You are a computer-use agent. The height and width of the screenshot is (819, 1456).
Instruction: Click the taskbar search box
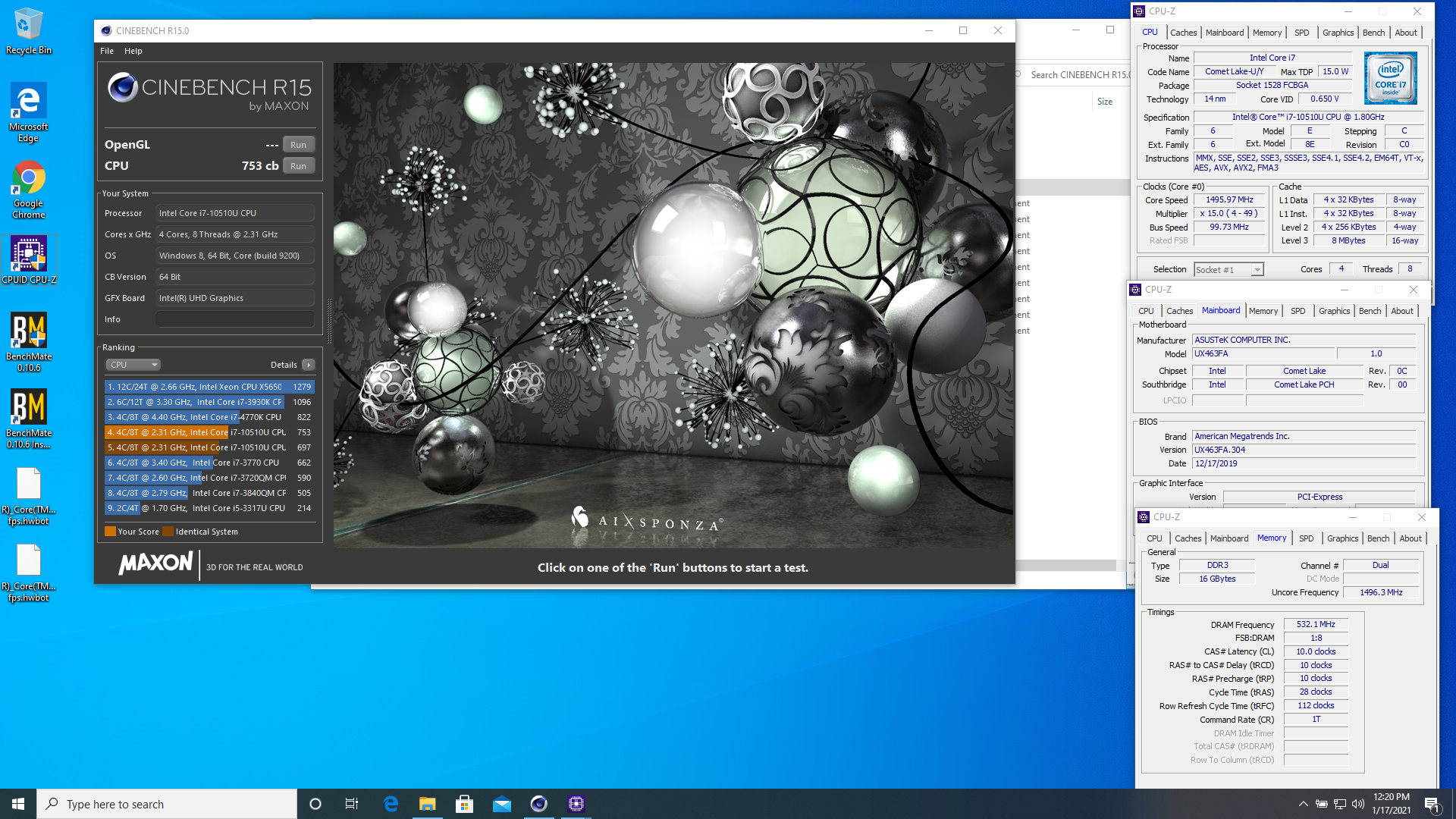click(167, 804)
